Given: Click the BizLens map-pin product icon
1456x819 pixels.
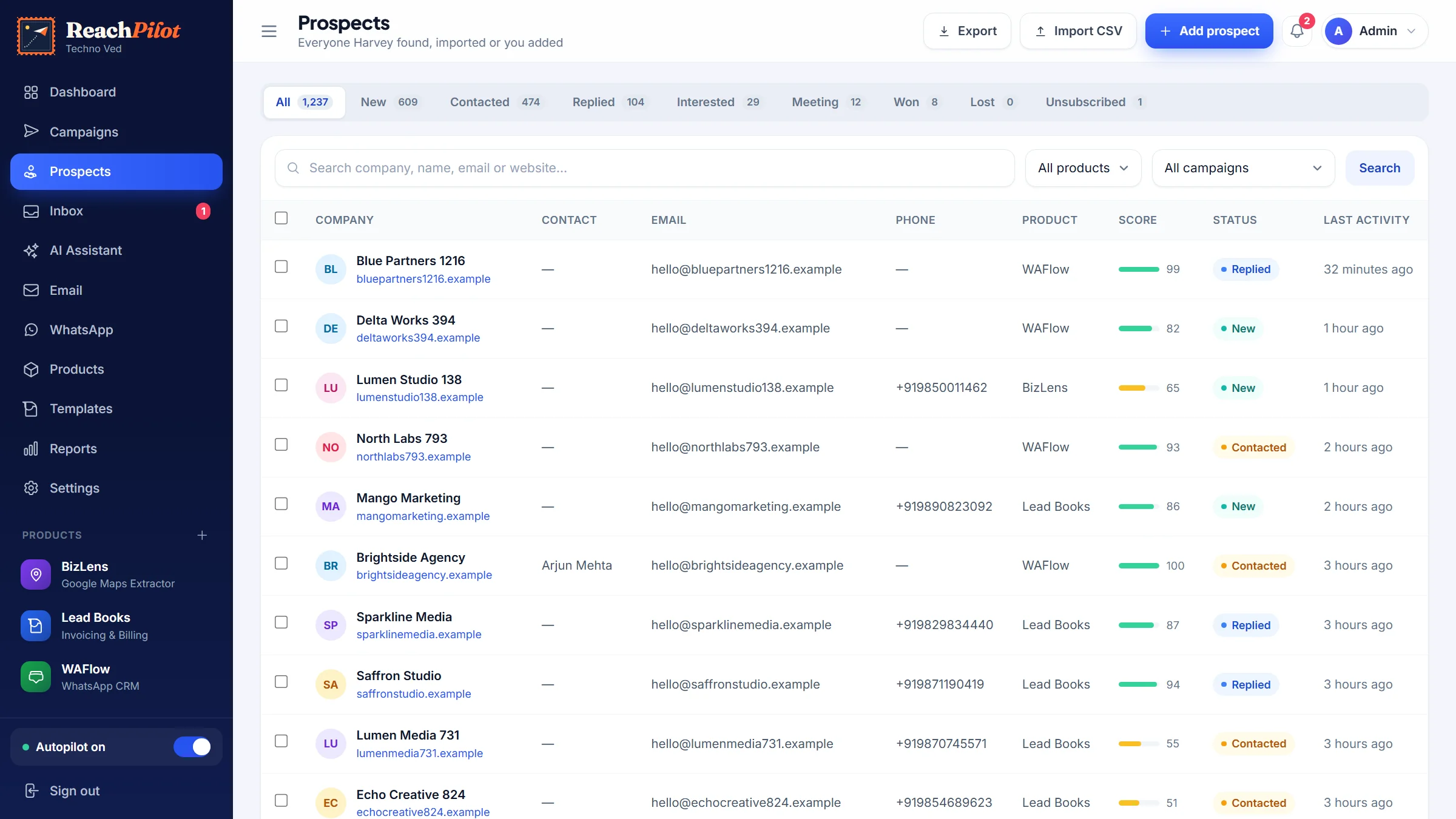Looking at the screenshot, I should pyautogui.click(x=36, y=575).
